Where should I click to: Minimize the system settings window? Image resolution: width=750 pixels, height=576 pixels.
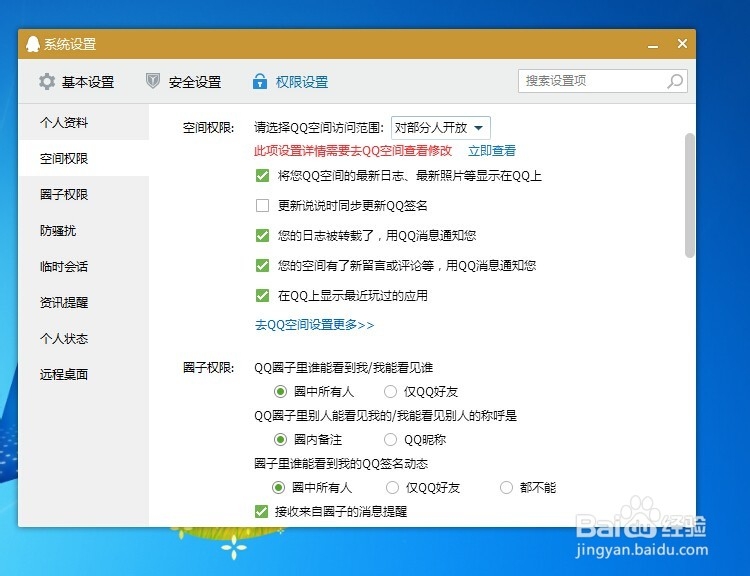(653, 46)
